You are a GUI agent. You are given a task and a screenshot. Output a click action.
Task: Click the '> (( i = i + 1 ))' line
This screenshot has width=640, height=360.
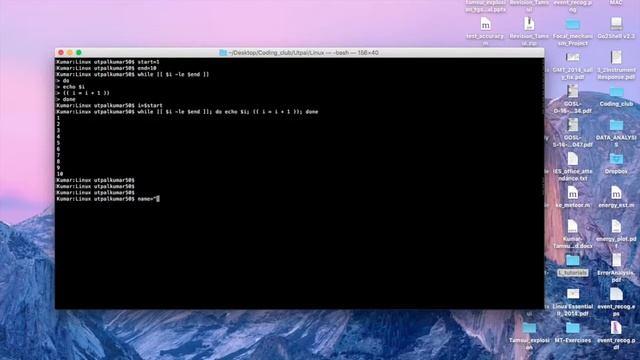(83, 93)
